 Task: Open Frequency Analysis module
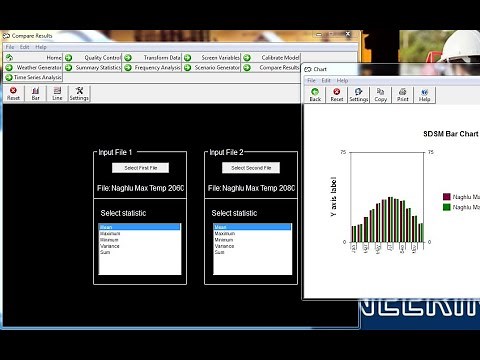(x=152, y=68)
